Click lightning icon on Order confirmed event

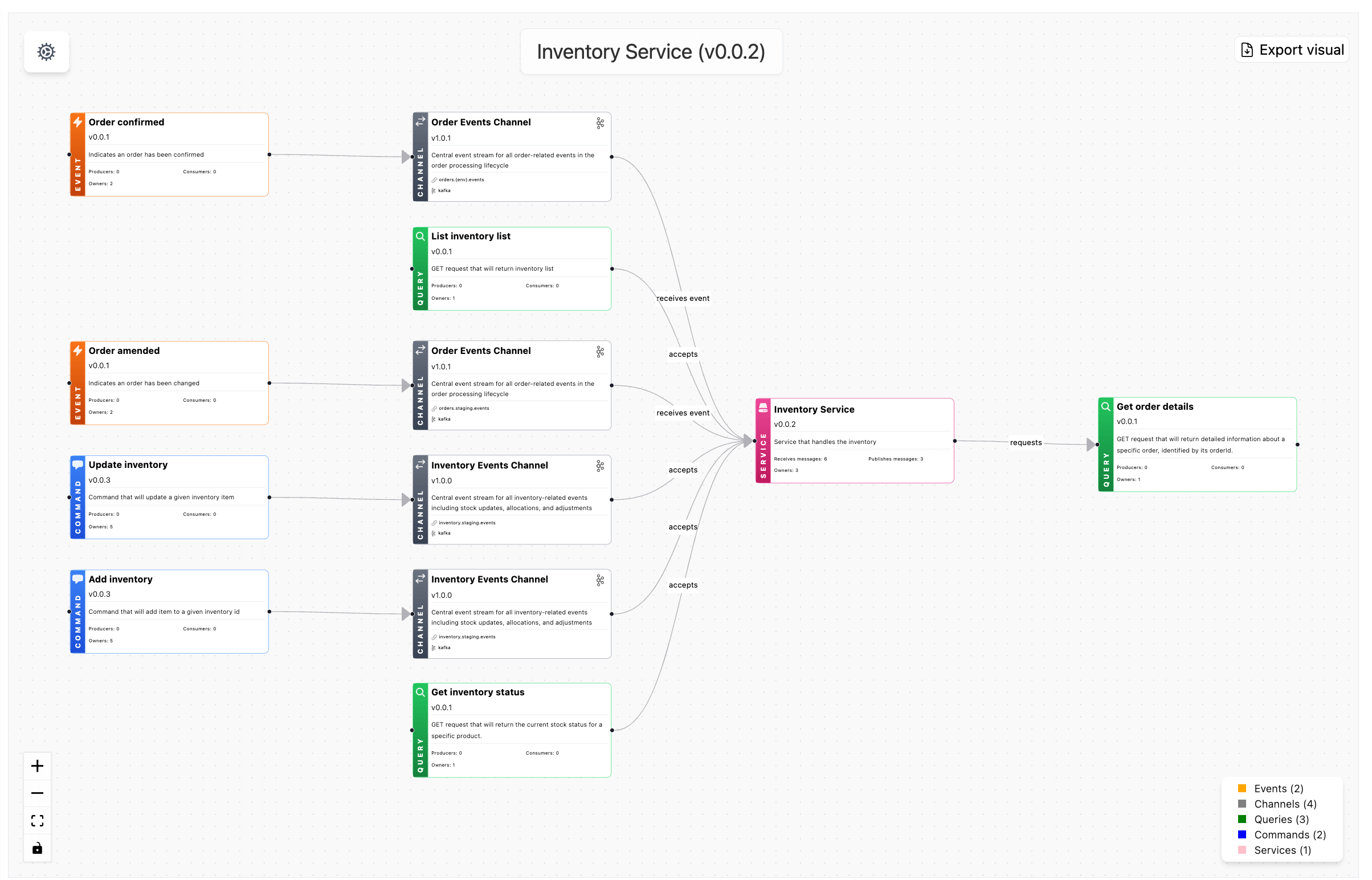pyautogui.click(x=77, y=122)
